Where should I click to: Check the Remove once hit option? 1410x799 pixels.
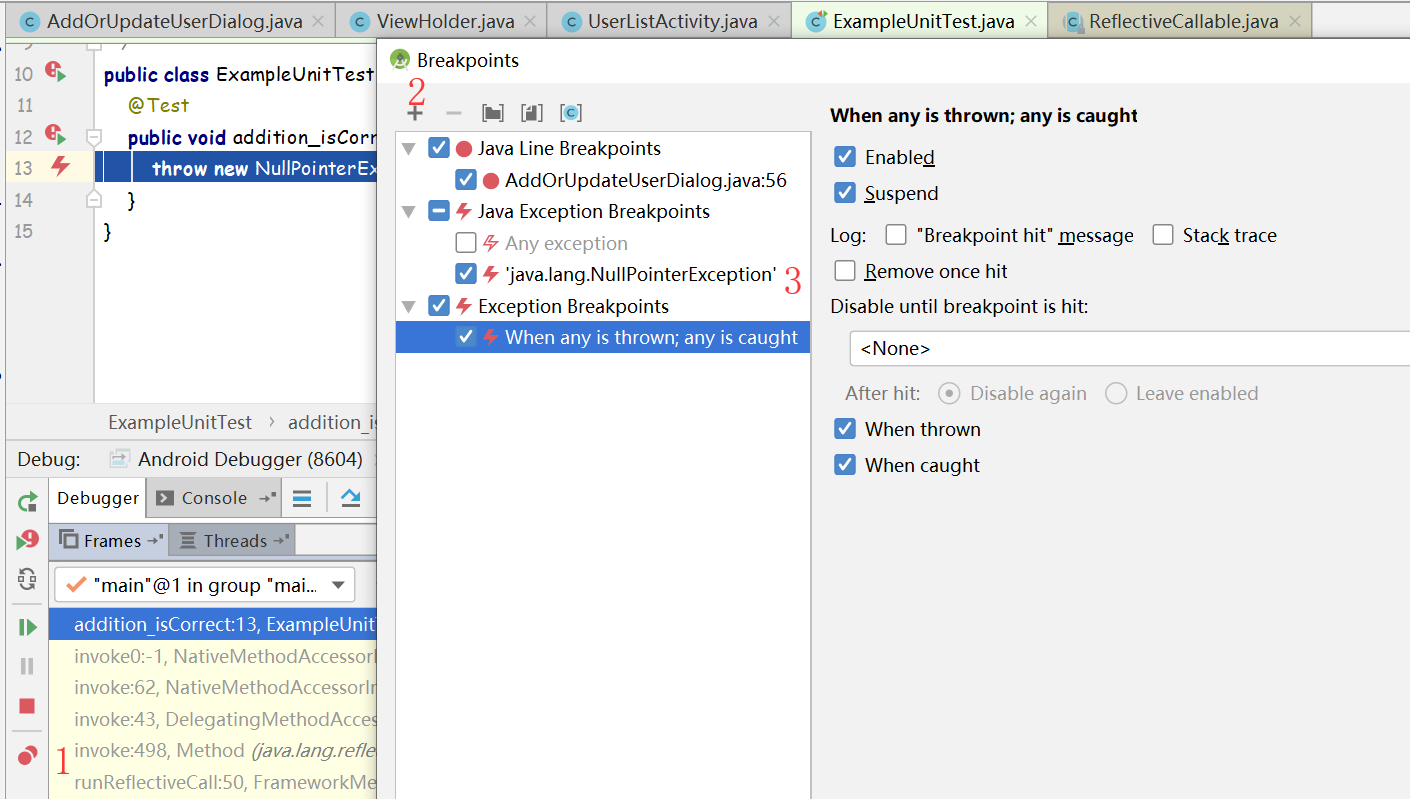tap(845, 271)
